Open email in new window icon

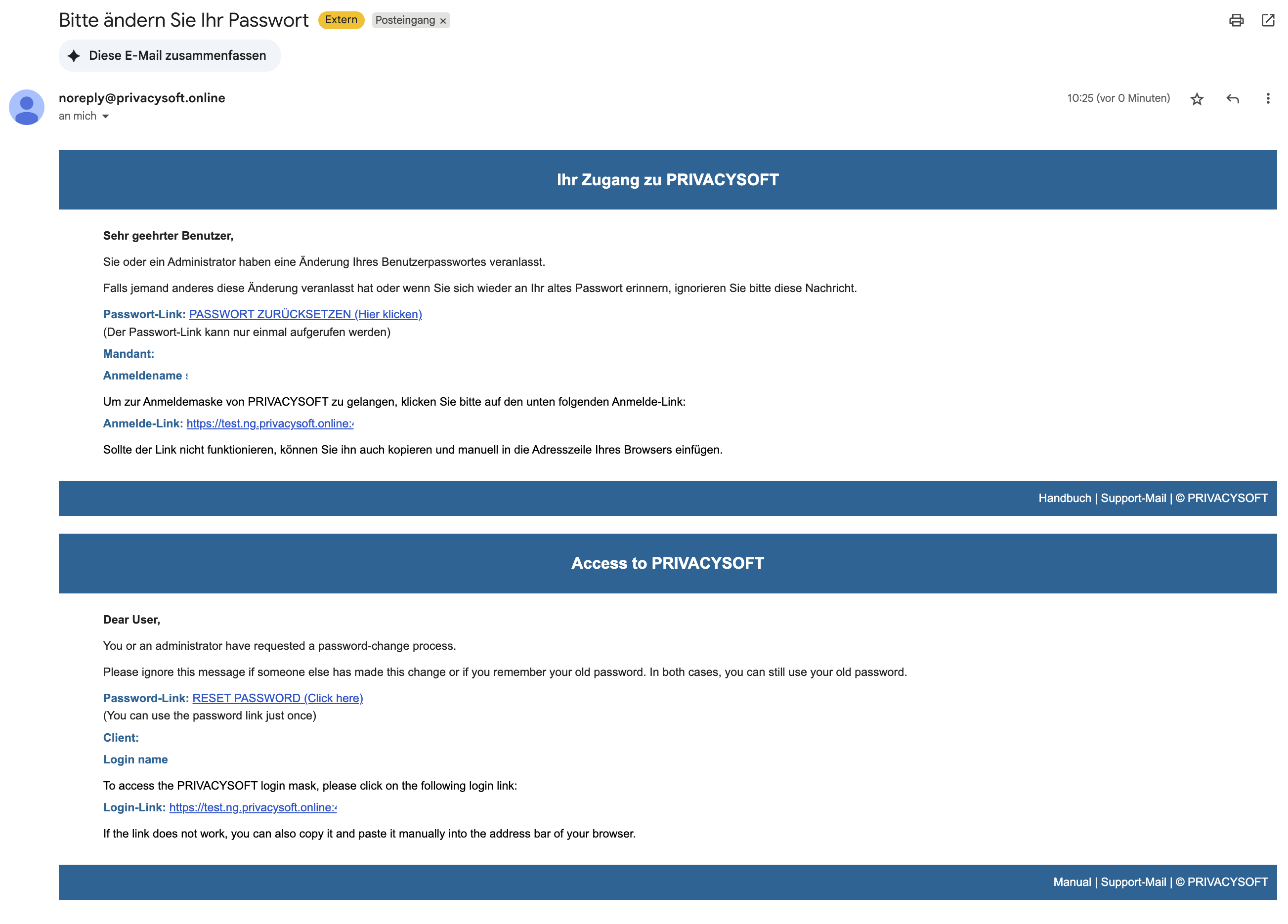(x=1268, y=20)
